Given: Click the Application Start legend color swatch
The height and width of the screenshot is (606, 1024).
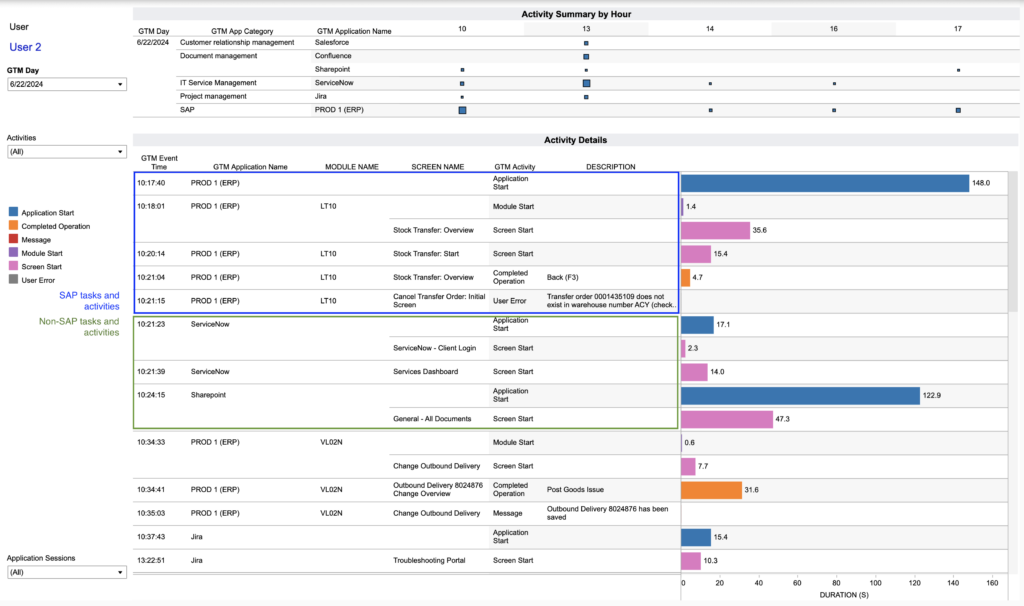Looking at the screenshot, I should 13,212.
